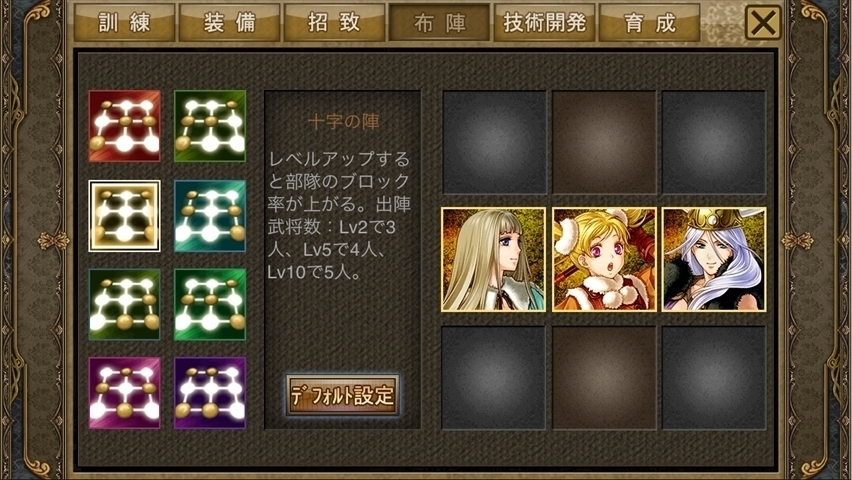This screenshot has width=852, height=480.
Task: Click the empty top-center formation slot
Action: (x=604, y=142)
